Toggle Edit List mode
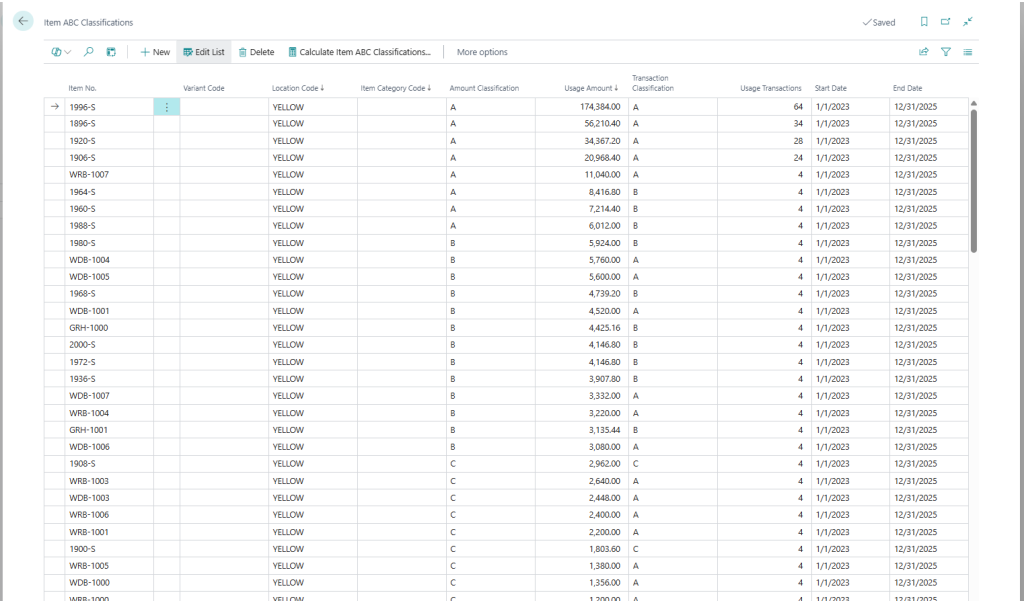 [x=204, y=52]
